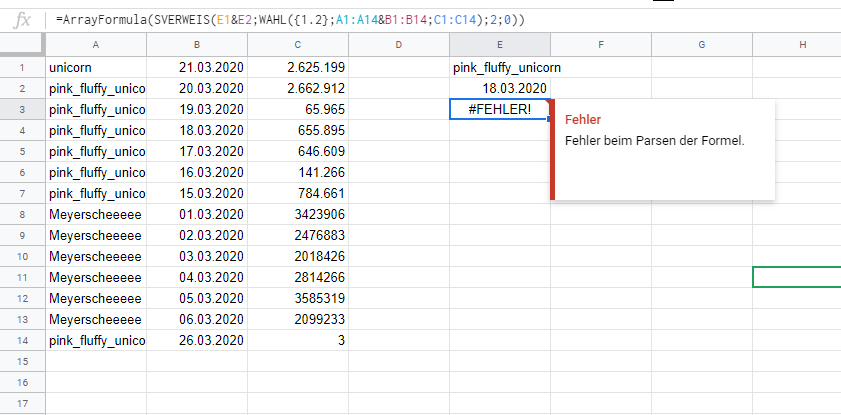841x415 pixels.
Task: Click cell with value 655.895
Action: (x=298, y=130)
